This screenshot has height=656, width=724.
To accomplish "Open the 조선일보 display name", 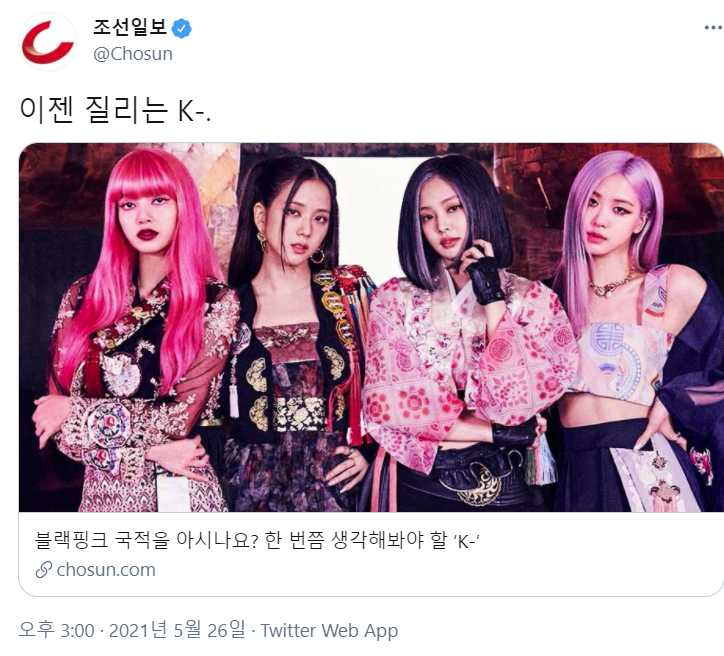I will [130, 27].
